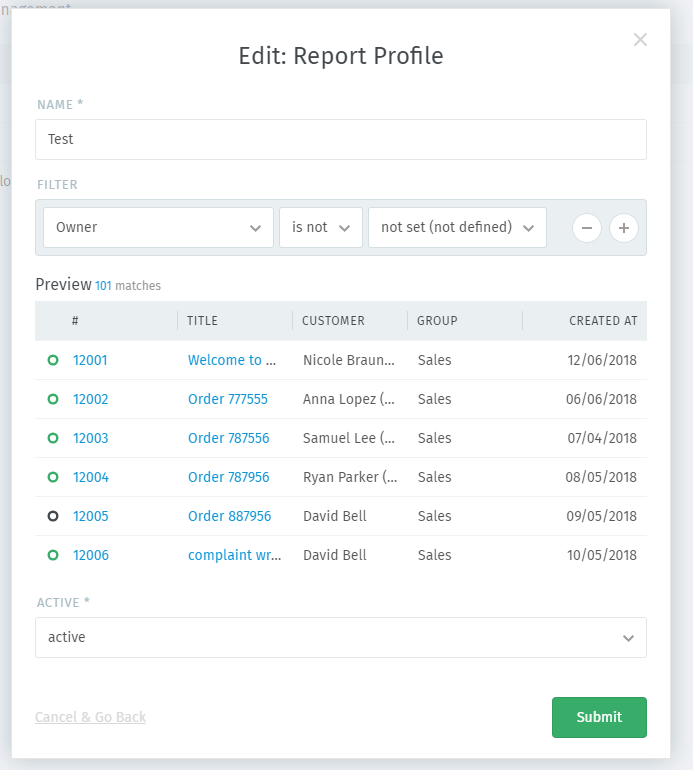
Task: Click the CREATED AT column header
Action: coord(603,321)
